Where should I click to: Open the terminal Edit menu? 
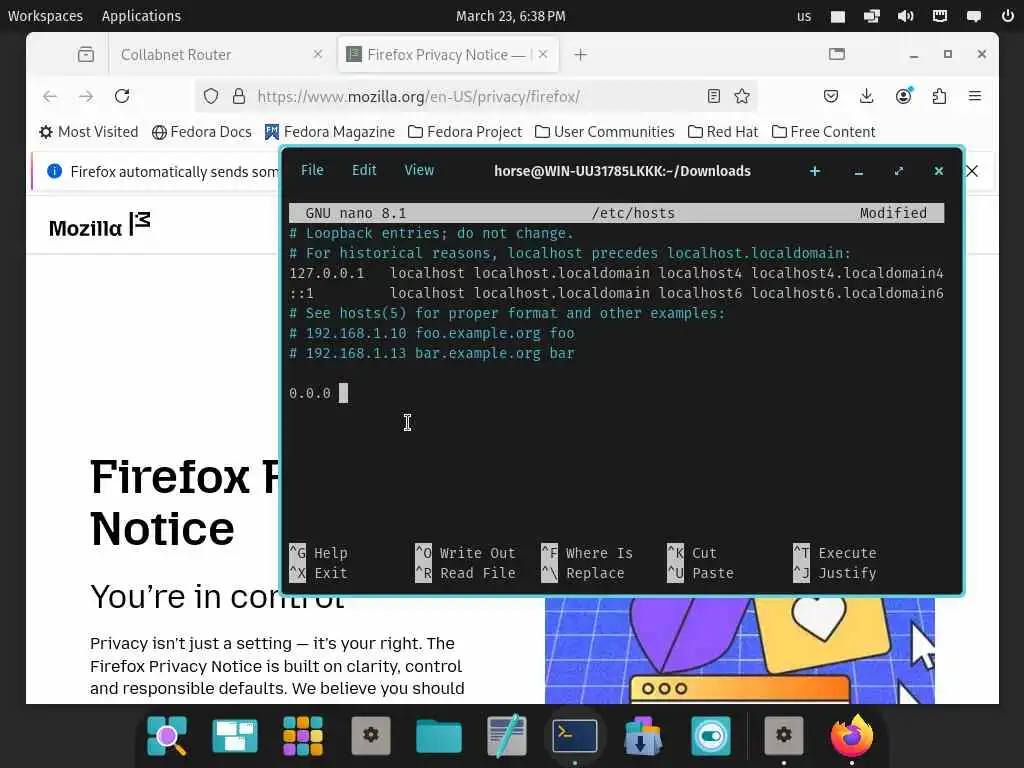pyautogui.click(x=364, y=170)
